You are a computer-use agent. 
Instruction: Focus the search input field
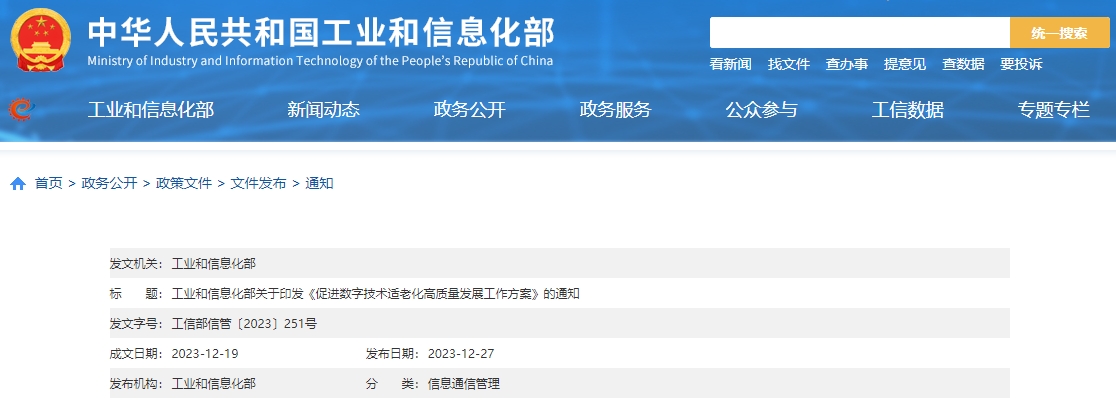pos(859,33)
